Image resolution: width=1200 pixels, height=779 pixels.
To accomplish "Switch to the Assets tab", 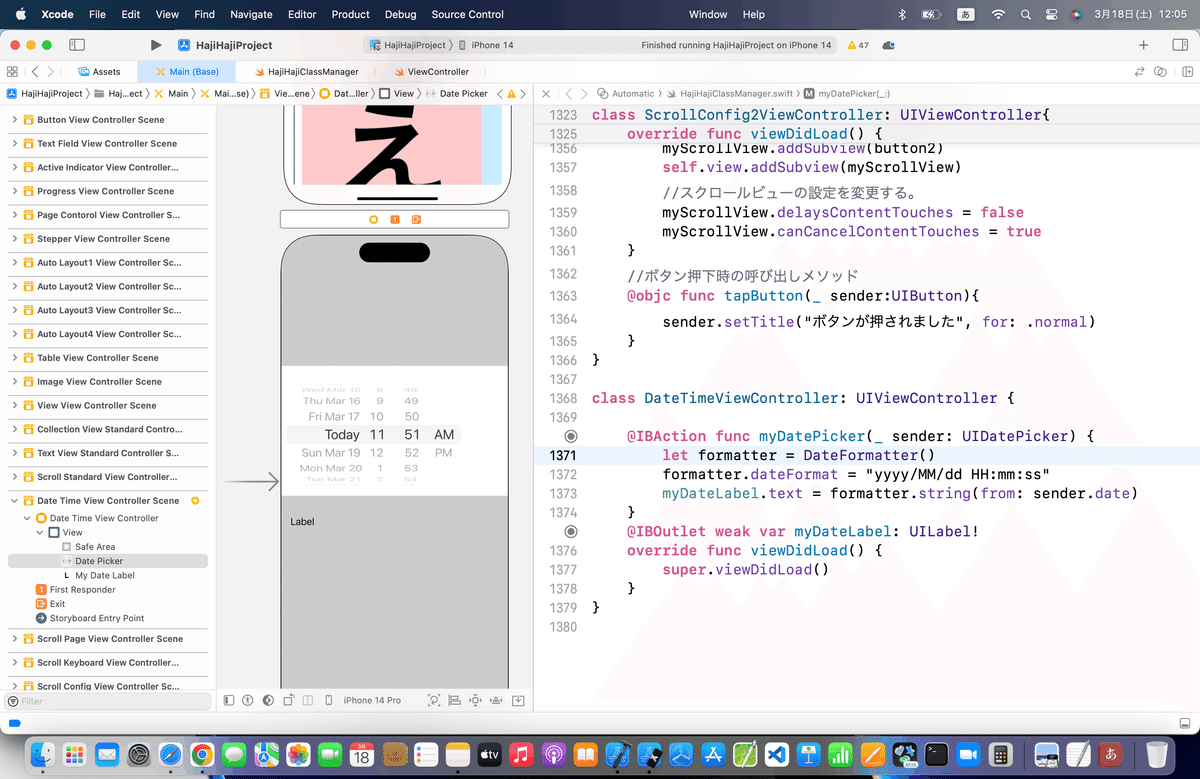I will [99, 72].
